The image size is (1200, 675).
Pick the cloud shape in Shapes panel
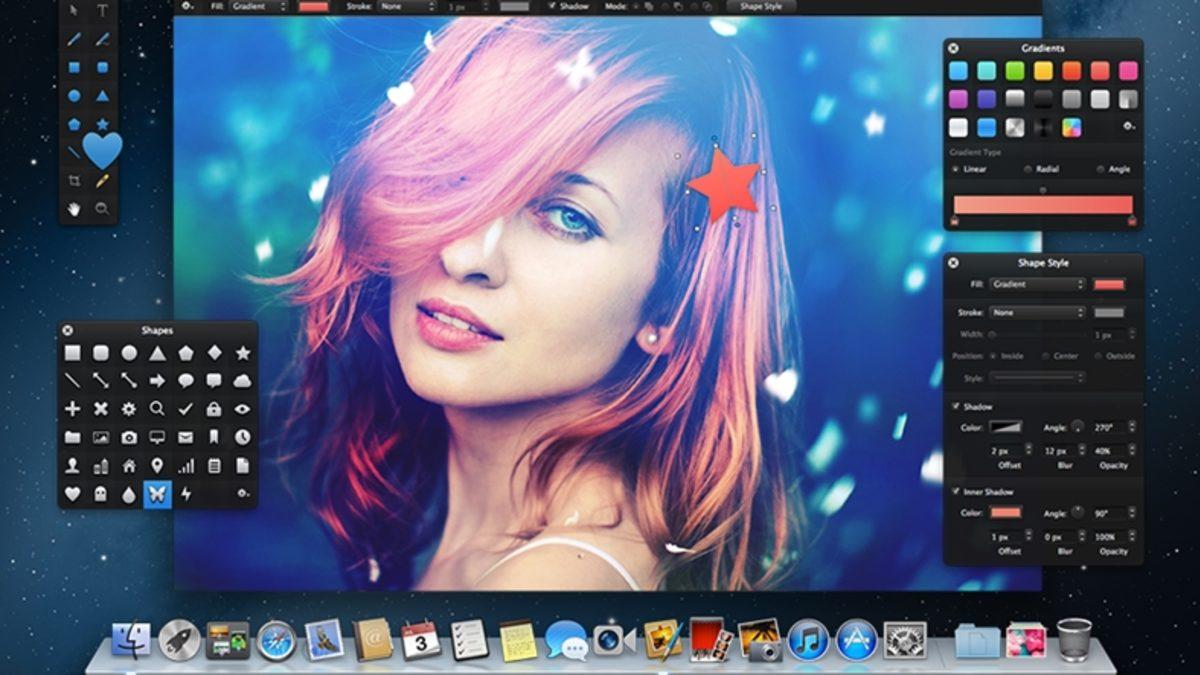[242, 381]
